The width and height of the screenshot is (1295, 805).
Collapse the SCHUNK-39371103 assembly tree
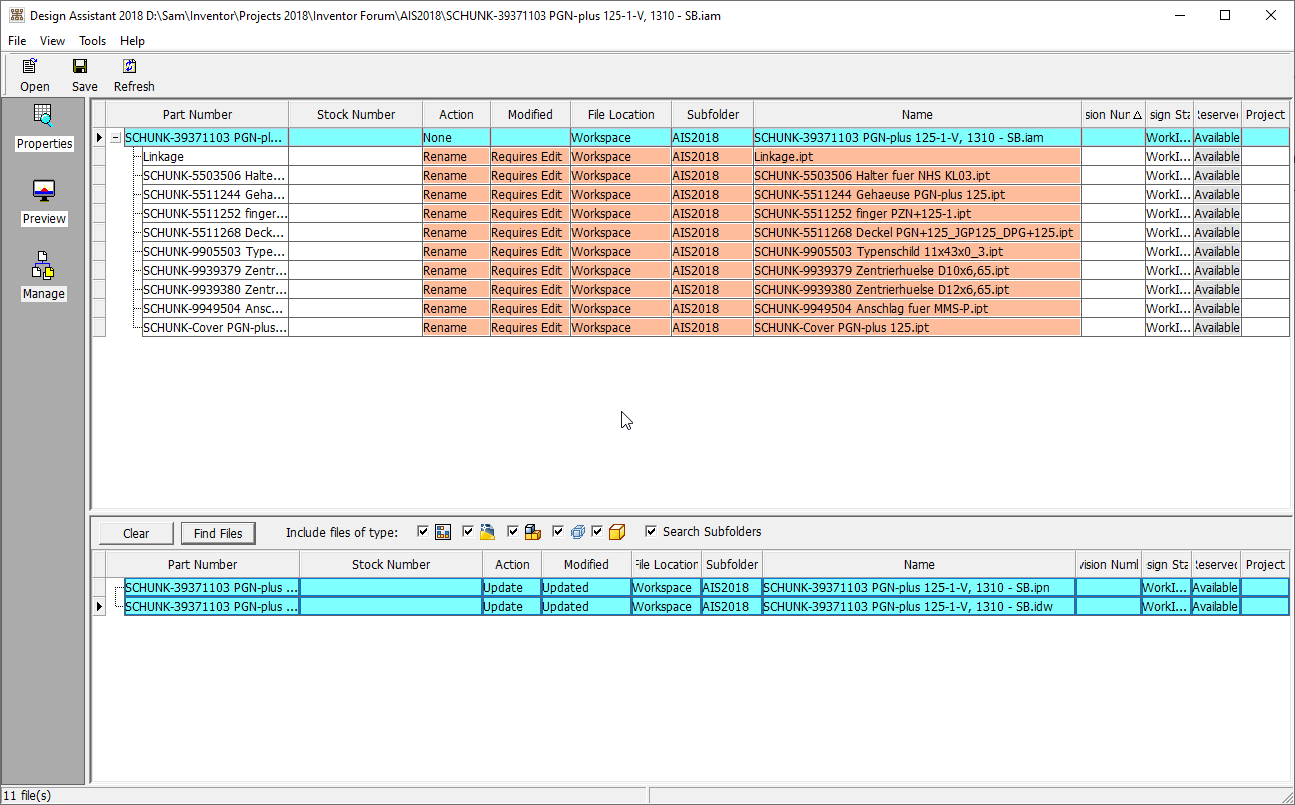coord(116,137)
